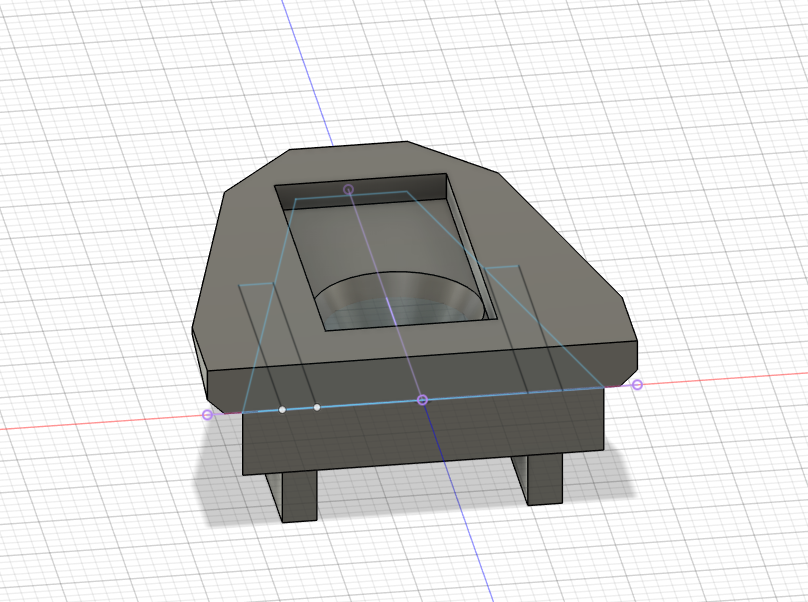Click the second white sketch point near the left slot
The width and height of the screenshot is (808, 602).
(x=317, y=407)
